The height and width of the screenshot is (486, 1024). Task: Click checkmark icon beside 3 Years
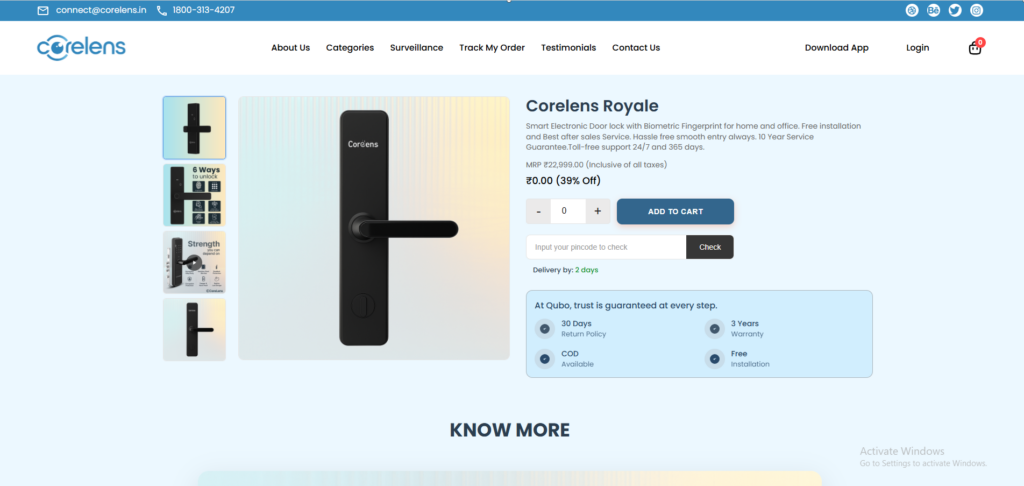[714, 329]
